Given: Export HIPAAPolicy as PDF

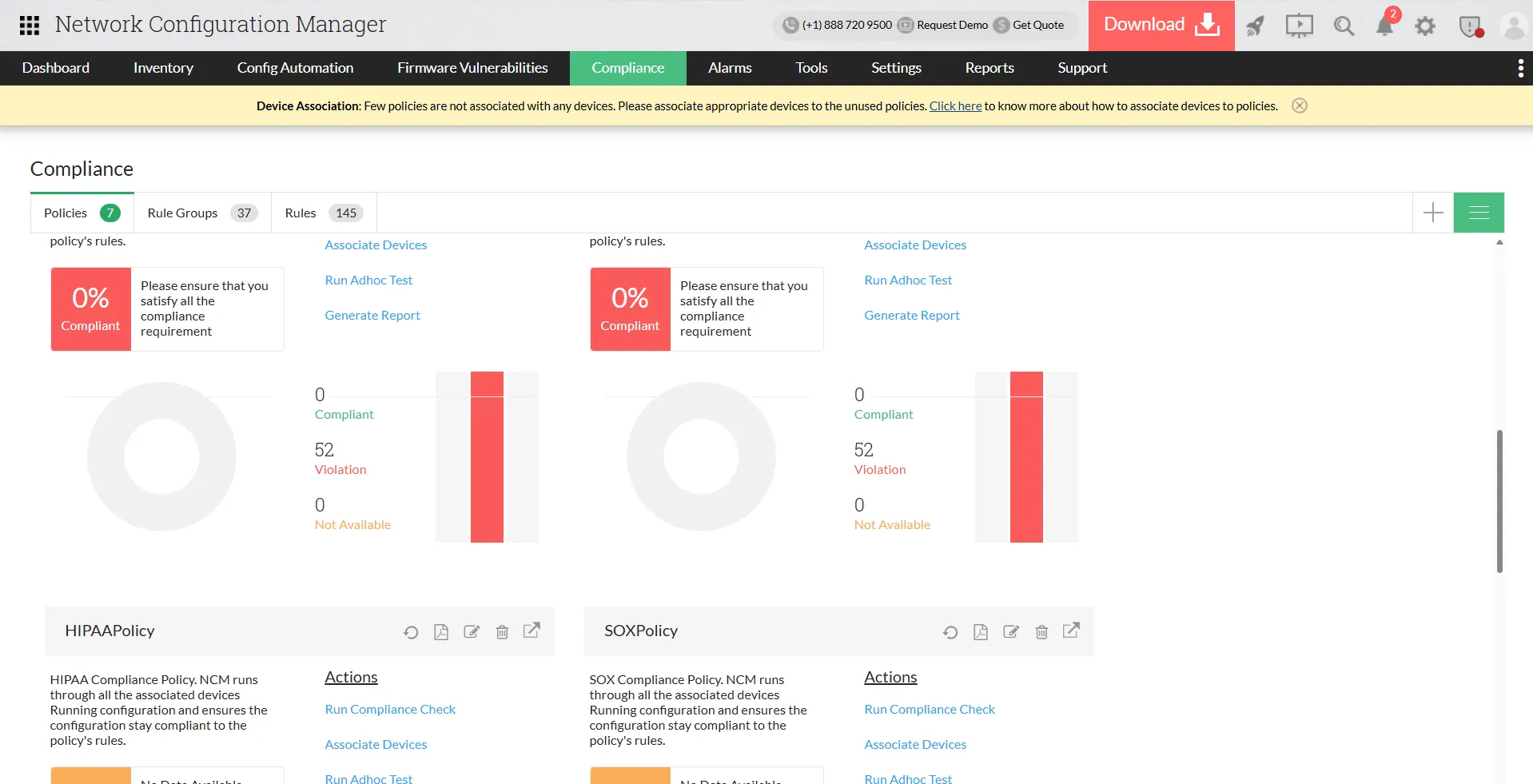Looking at the screenshot, I should coord(441,632).
